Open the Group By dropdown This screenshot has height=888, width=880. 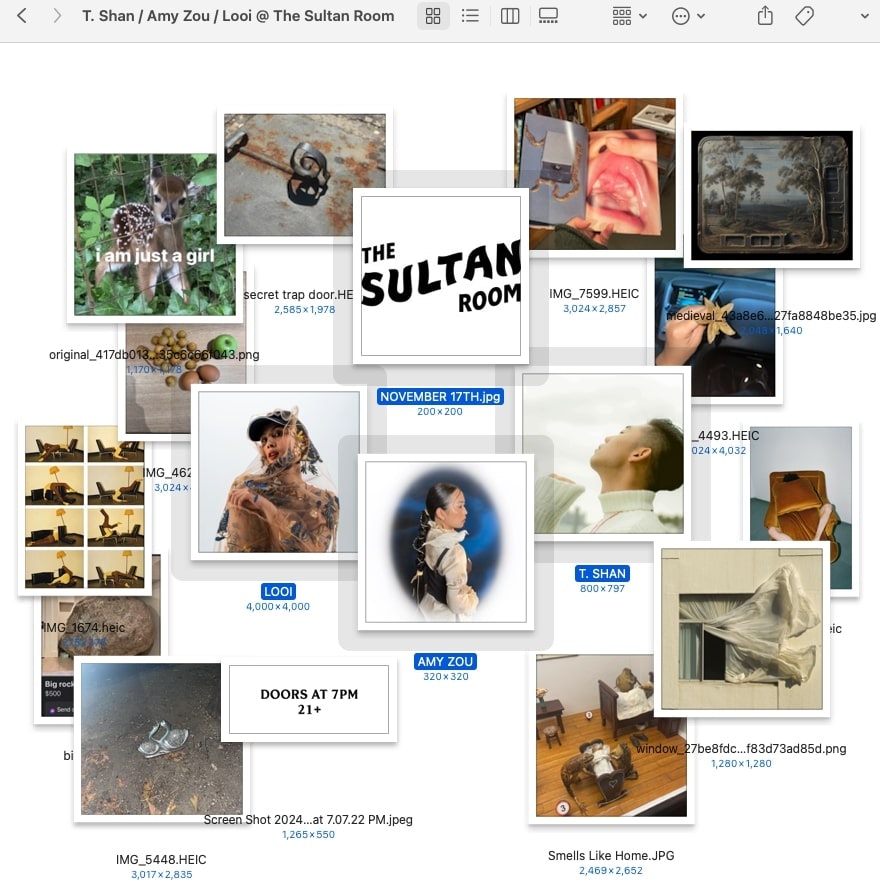629,16
